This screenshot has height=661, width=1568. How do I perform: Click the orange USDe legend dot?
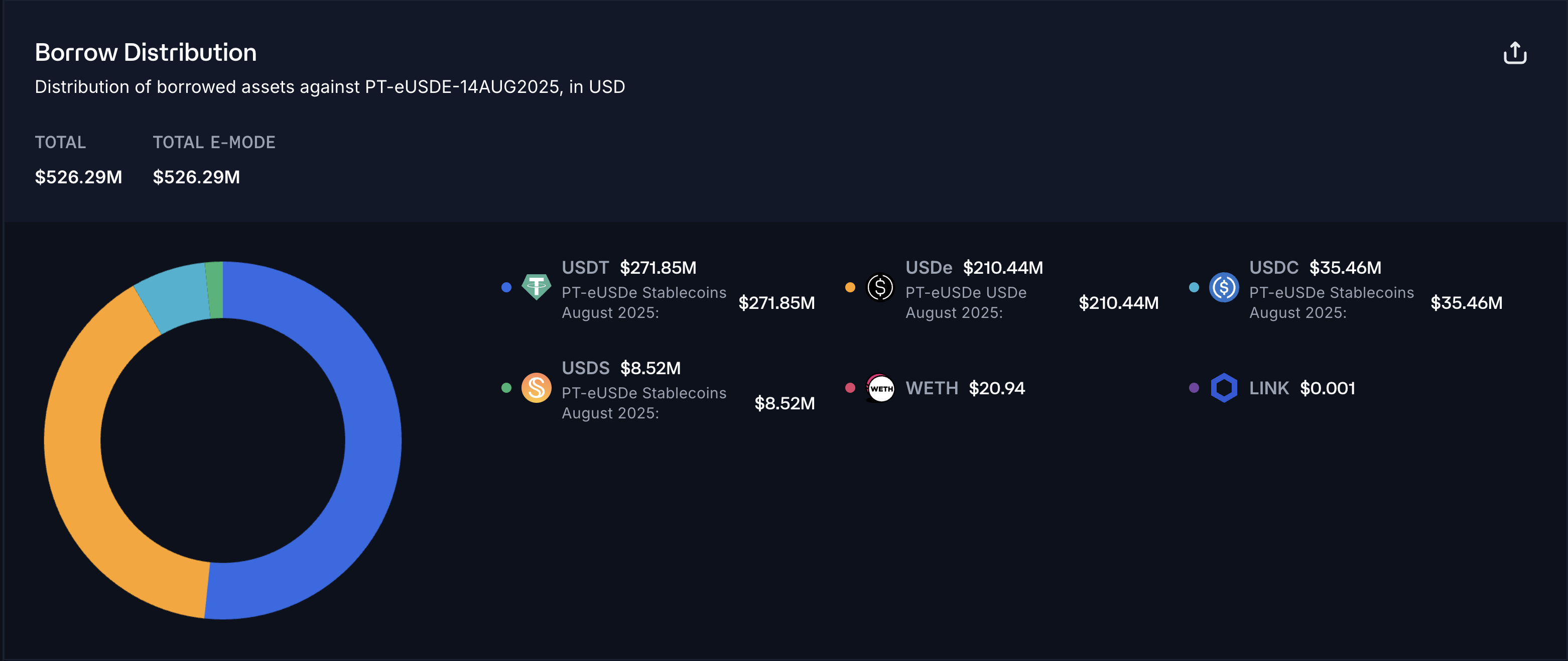(x=850, y=287)
